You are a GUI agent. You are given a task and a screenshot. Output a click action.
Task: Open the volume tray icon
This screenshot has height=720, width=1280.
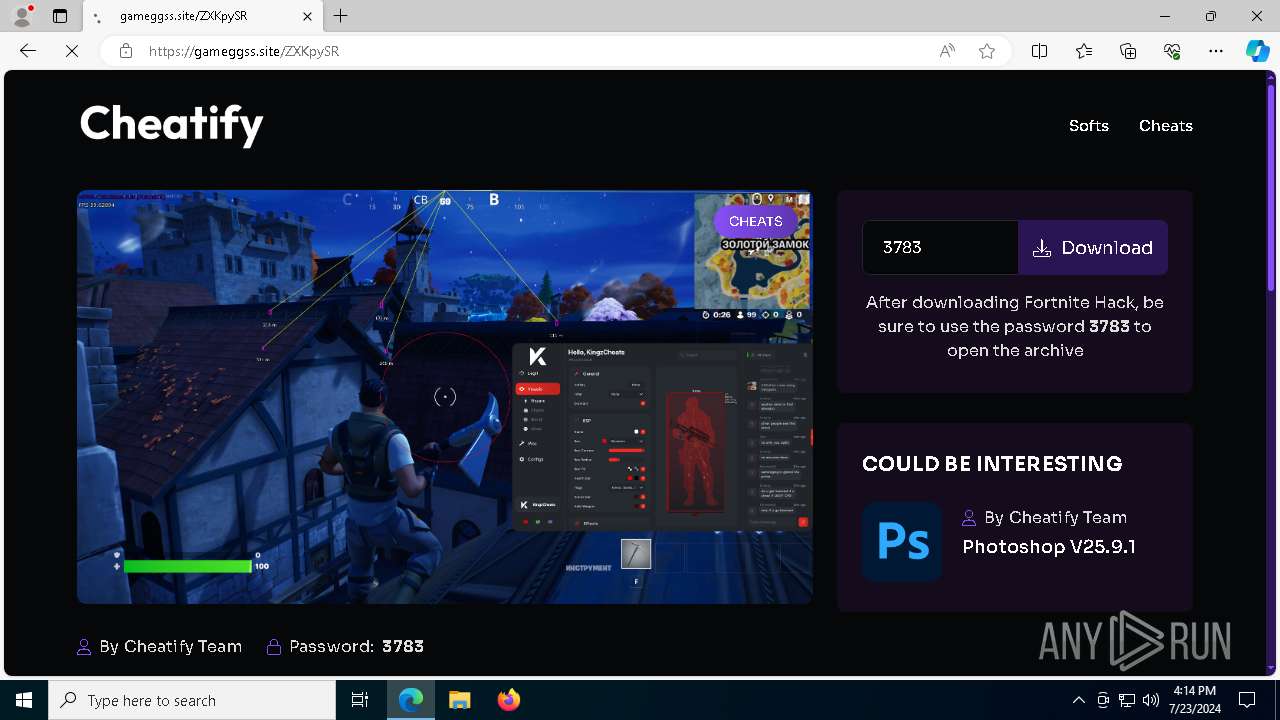1151,700
